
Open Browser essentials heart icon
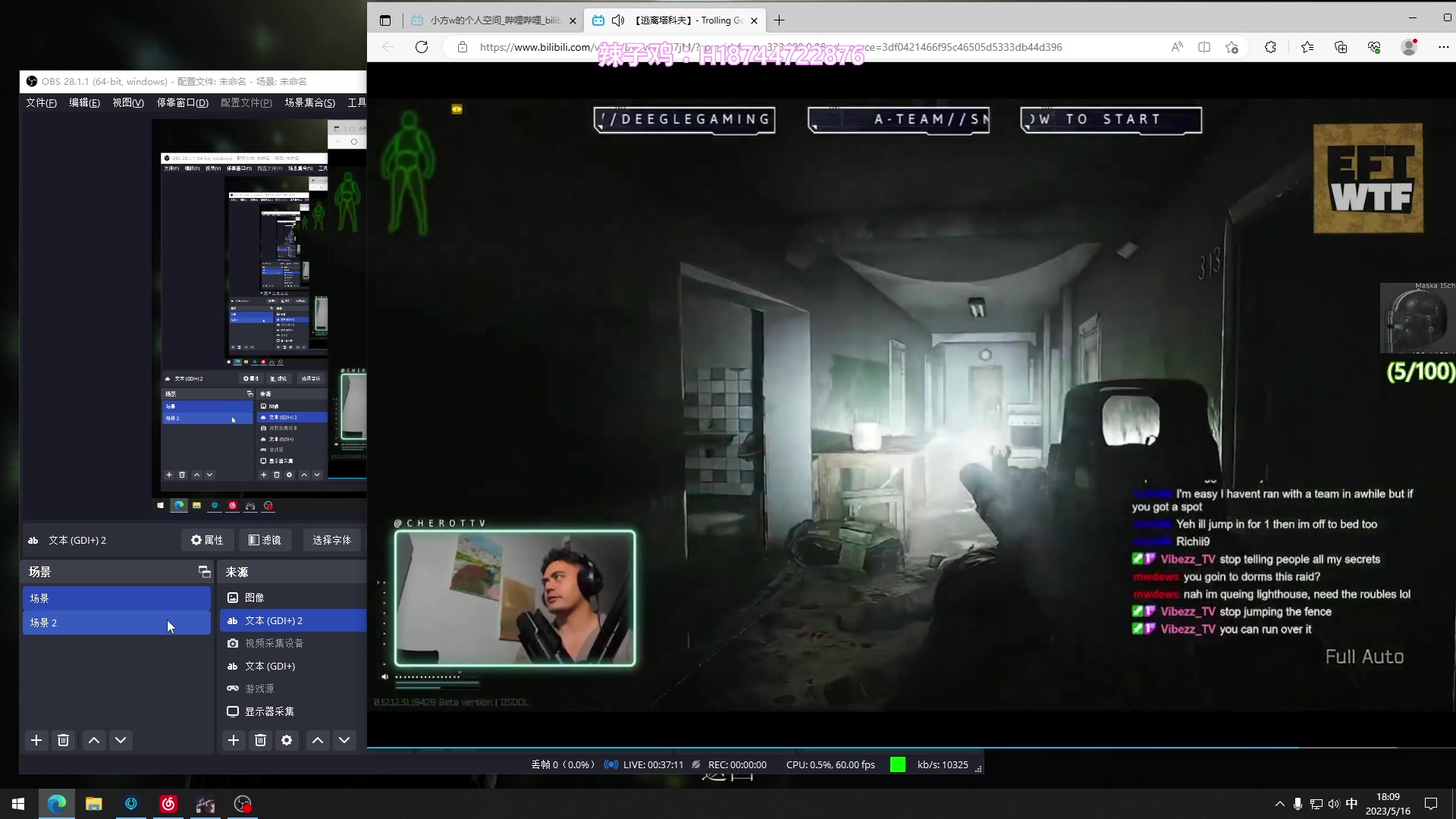click(1374, 47)
